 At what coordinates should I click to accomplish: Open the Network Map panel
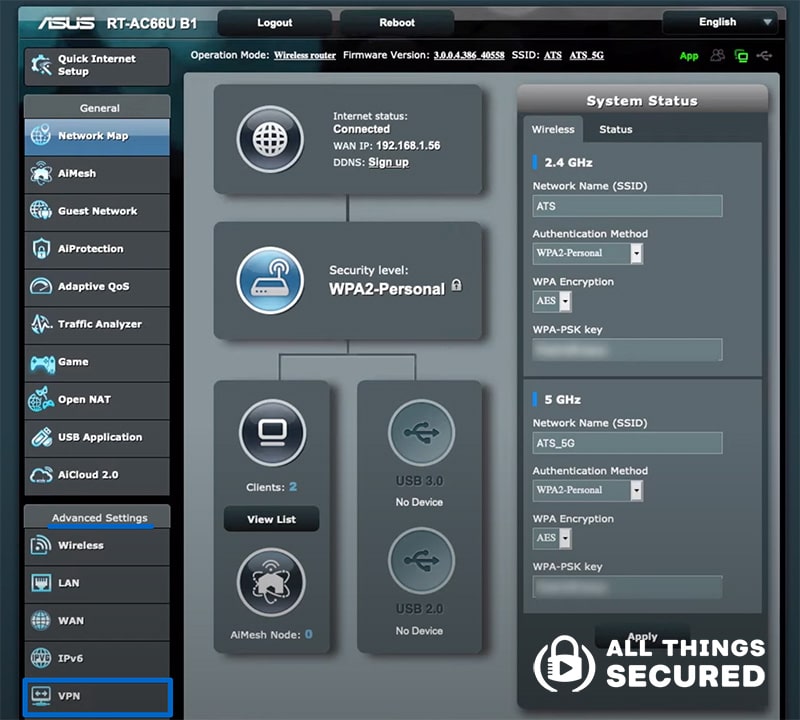click(x=96, y=136)
